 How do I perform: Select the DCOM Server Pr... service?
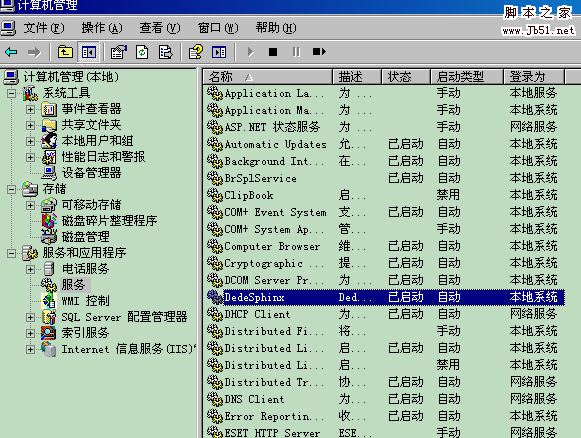(x=385, y=281)
